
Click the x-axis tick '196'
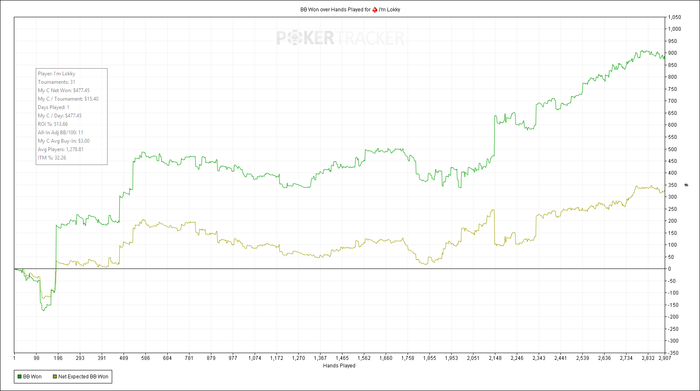[58, 358]
